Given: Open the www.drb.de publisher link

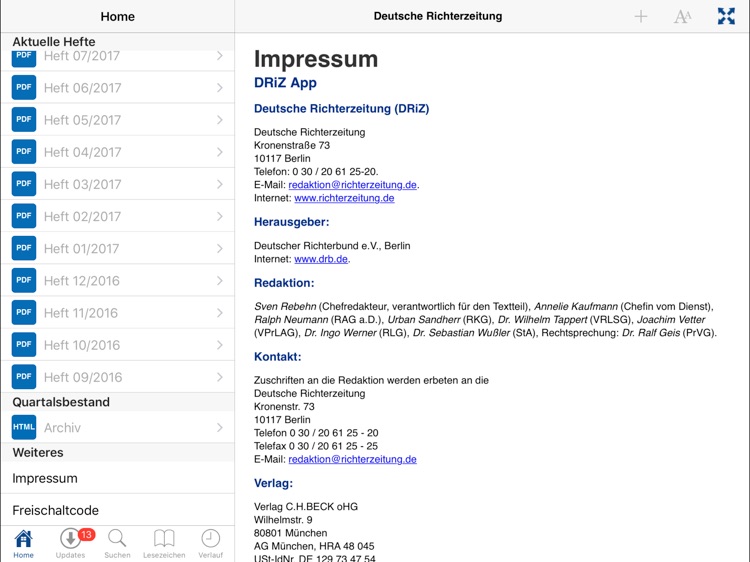Looking at the screenshot, I should coord(321,259).
